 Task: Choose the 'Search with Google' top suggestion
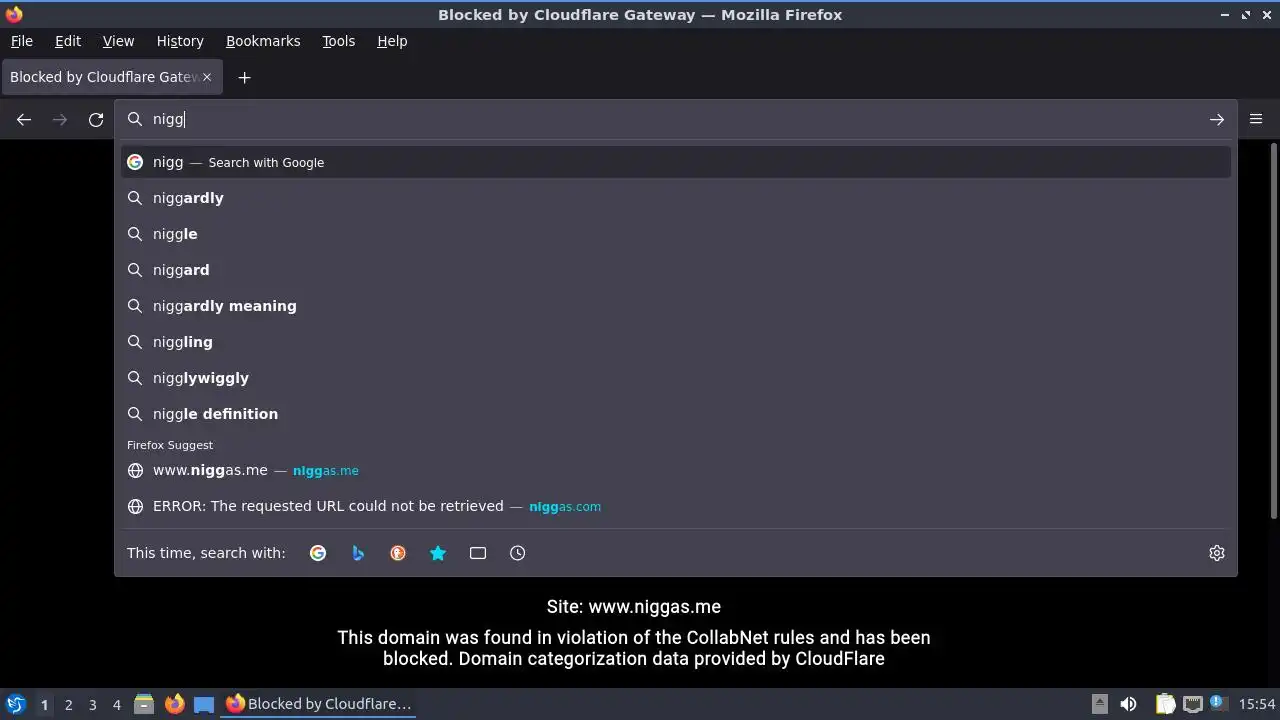(676, 162)
